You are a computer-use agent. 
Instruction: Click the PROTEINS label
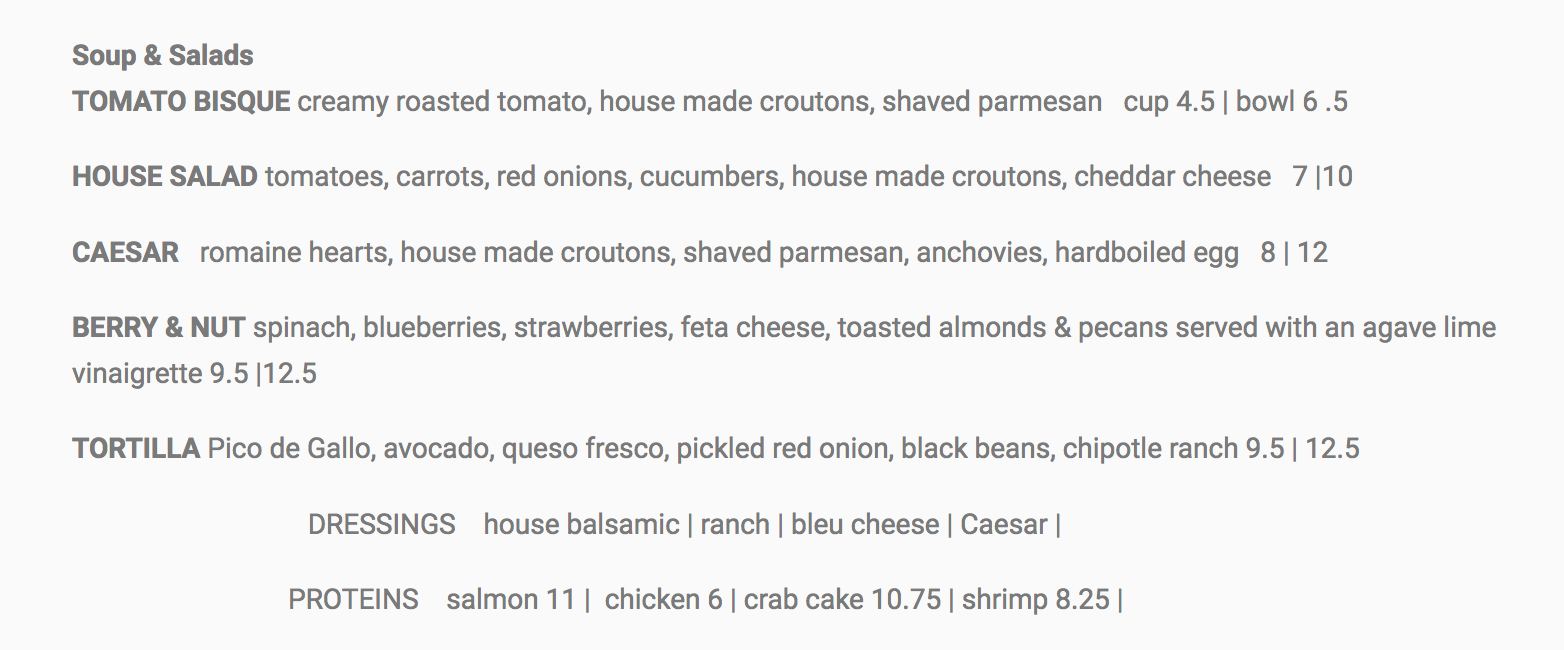coord(353,599)
